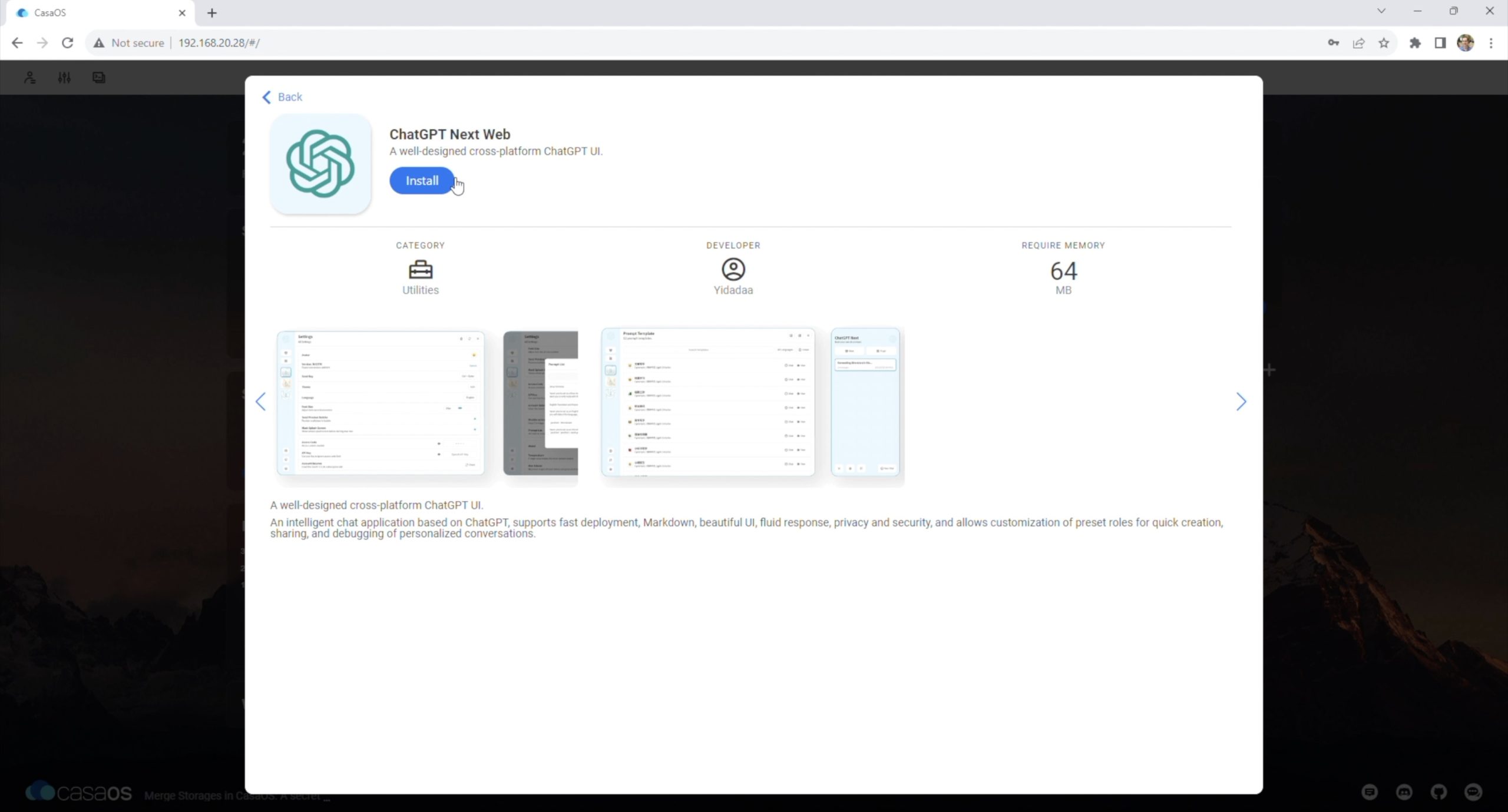
Task: Show next screenshots with right chevron arrow
Action: tap(1241, 402)
